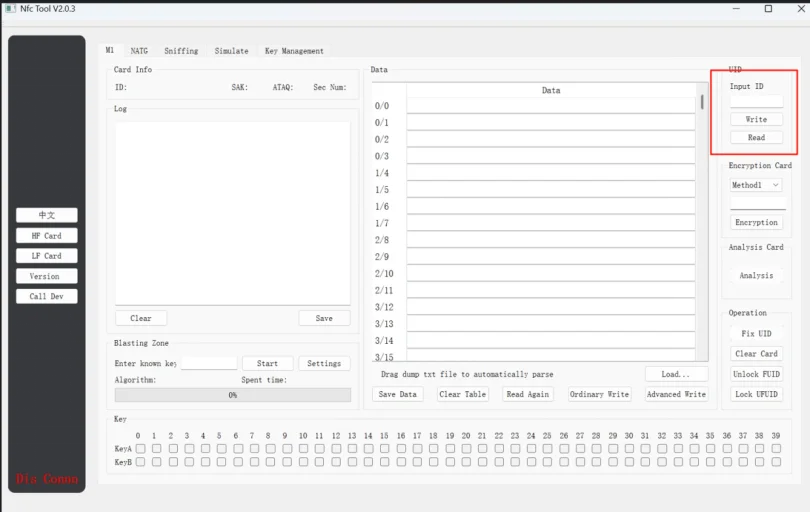
Task: Click the Fix UID button
Action: [756, 334]
